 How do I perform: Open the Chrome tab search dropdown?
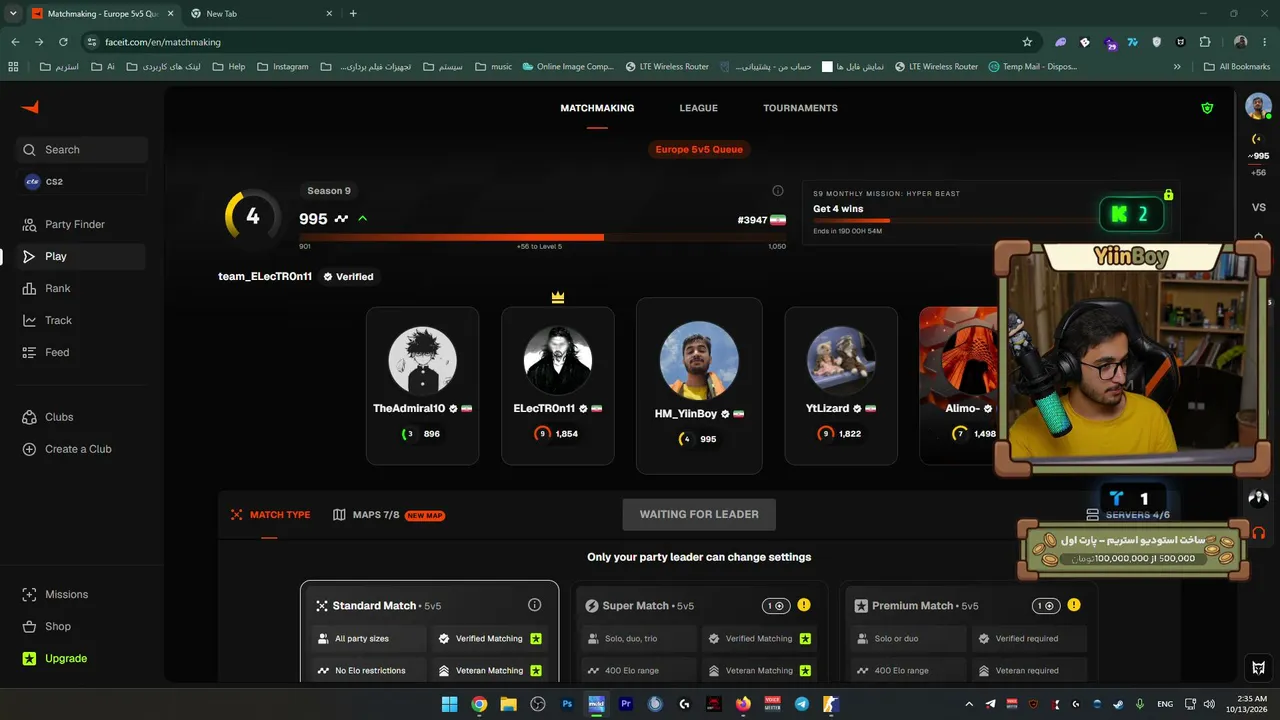[x=13, y=14]
